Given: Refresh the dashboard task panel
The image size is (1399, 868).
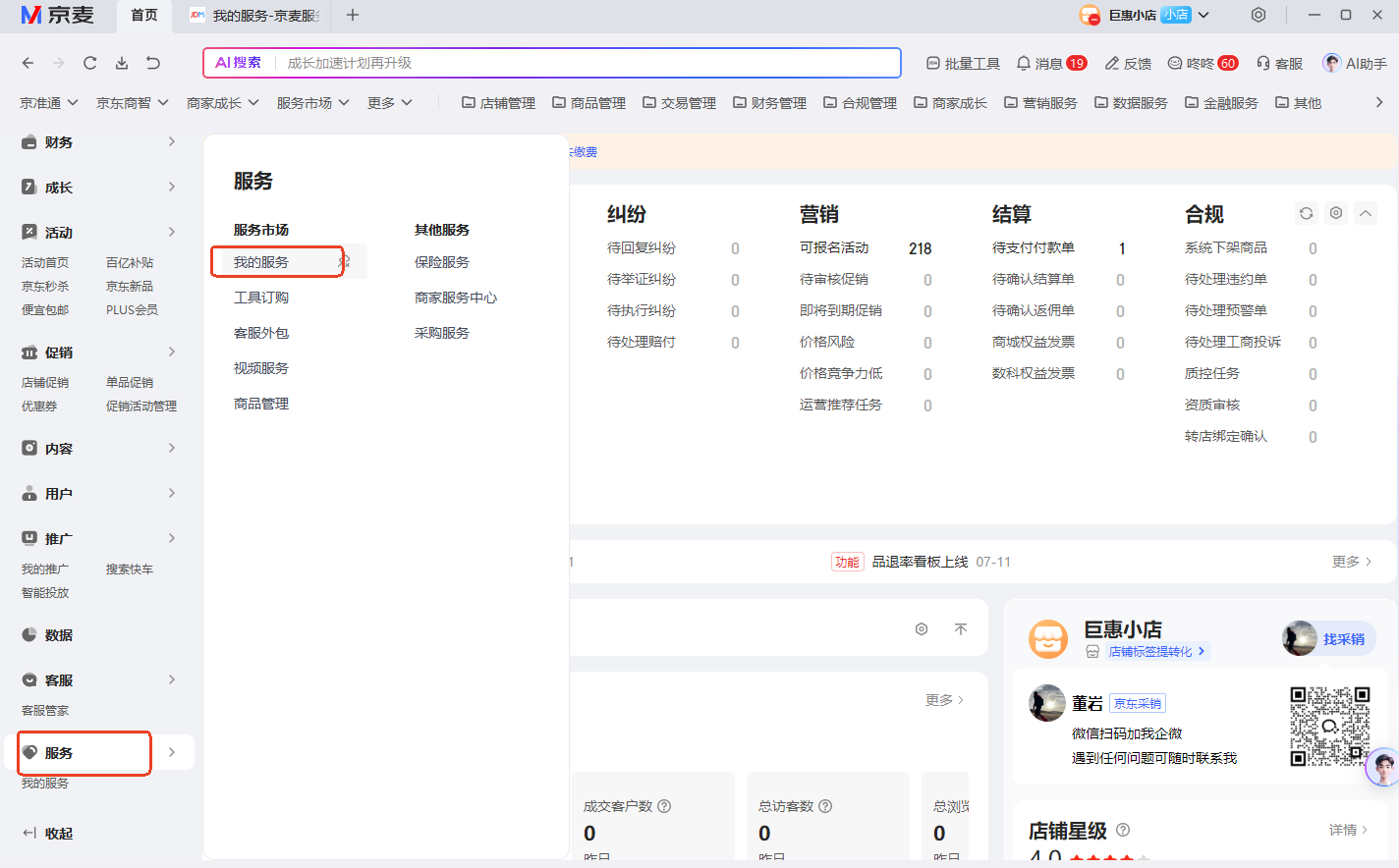Looking at the screenshot, I should [x=1306, y=213].
